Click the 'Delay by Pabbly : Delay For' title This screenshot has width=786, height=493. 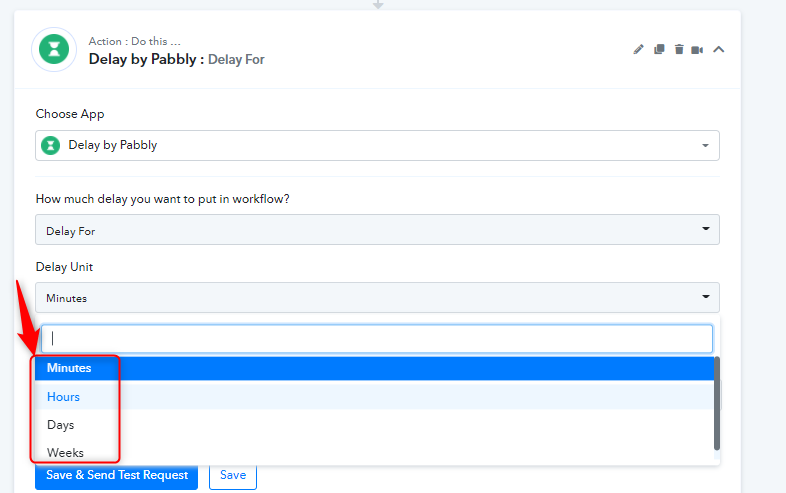pos(176,59)
